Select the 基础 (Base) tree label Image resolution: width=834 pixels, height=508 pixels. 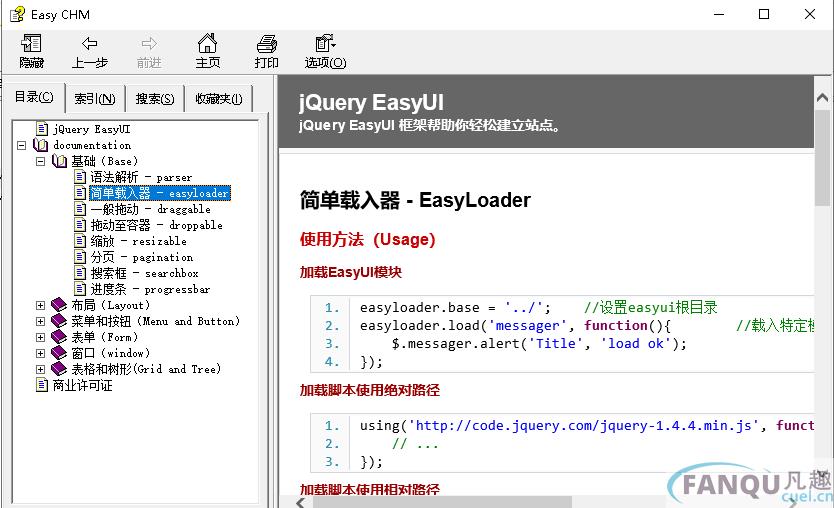[105, 161]
